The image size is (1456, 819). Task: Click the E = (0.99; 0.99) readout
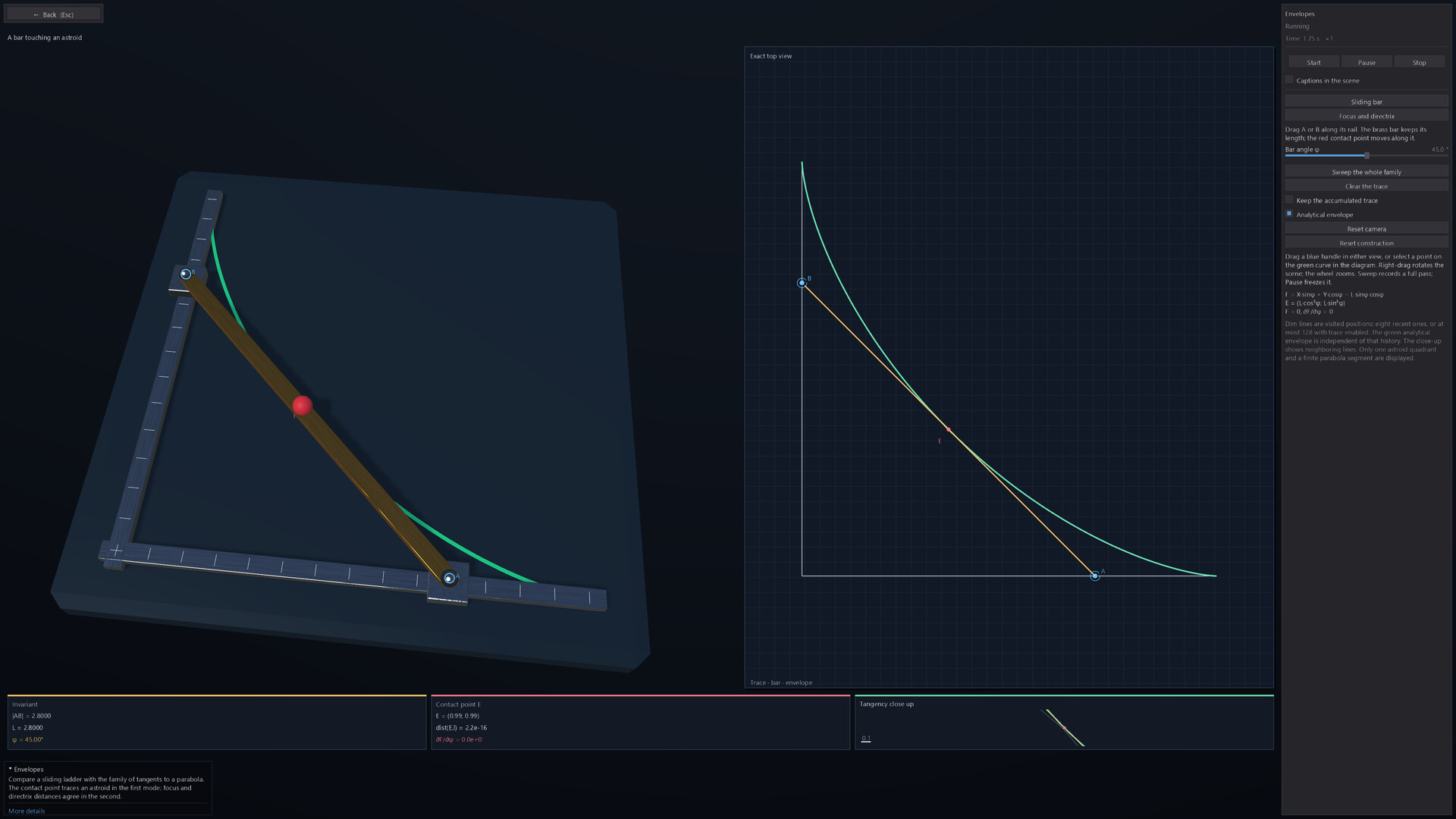457,716
